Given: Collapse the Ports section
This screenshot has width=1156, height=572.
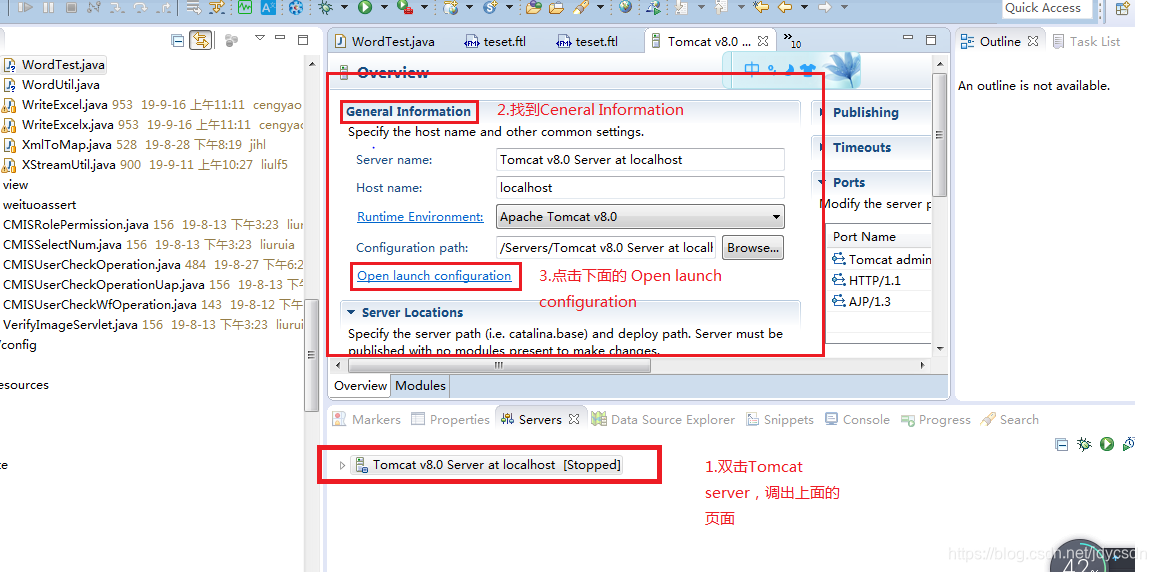Looking at the screenshot, I should click(822, 182).
